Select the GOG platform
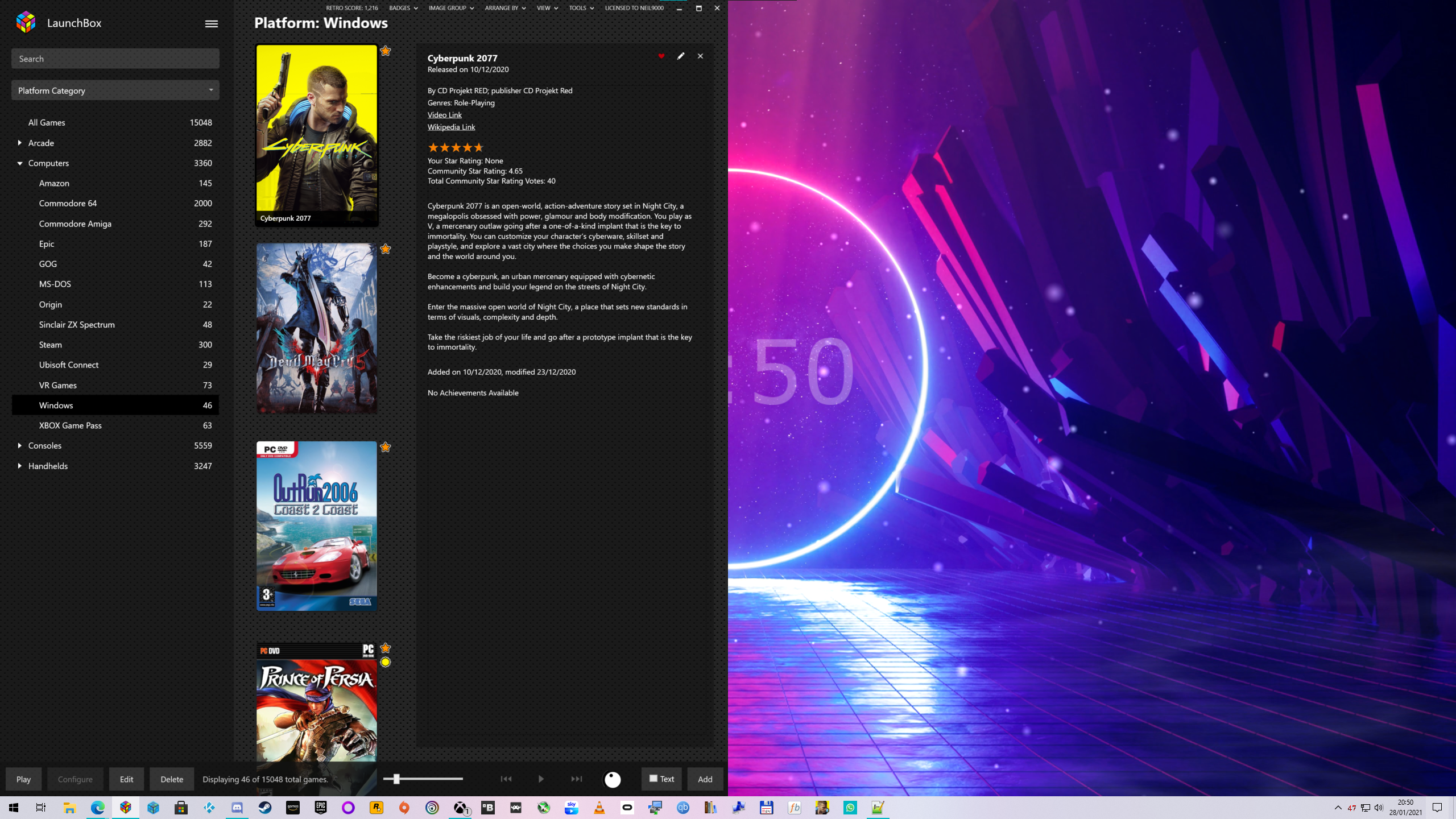The height and width of the screenshot is (819, 1456). coord(115,264)
